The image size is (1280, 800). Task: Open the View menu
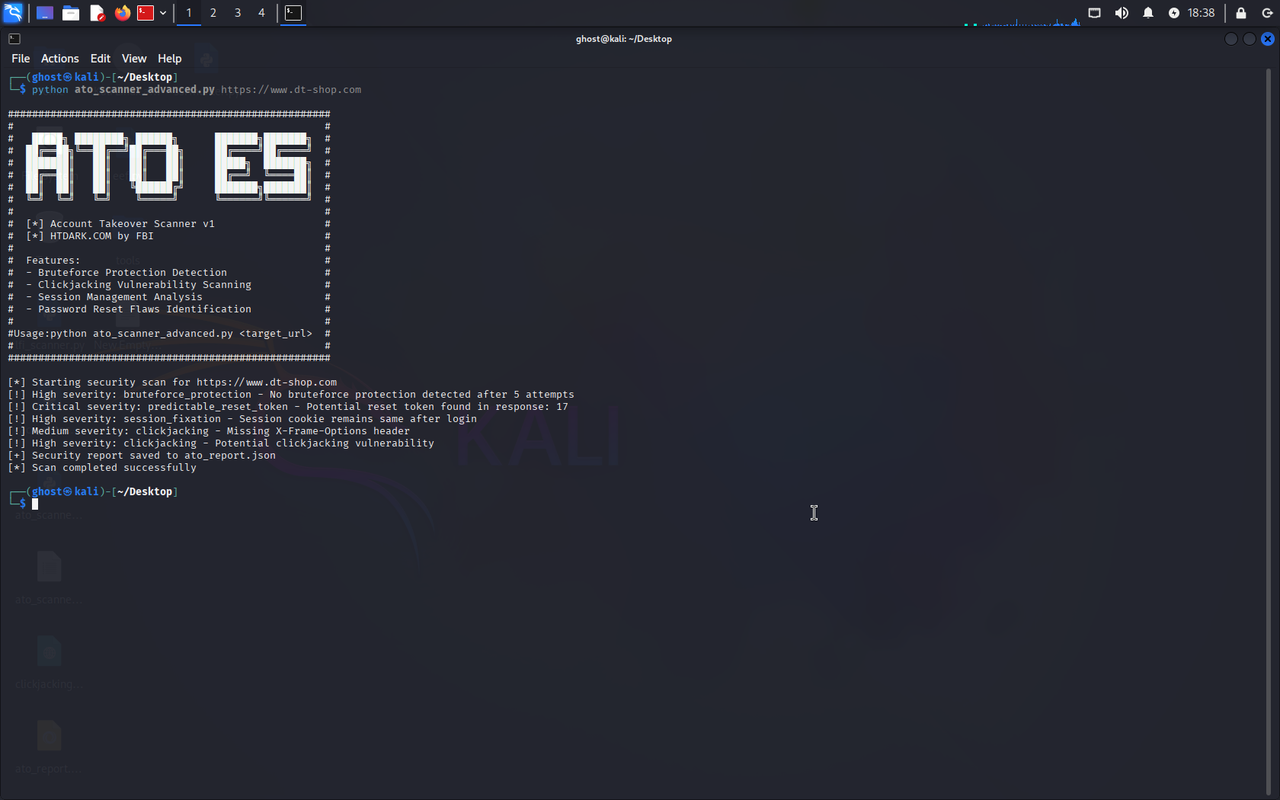(134, 59)
